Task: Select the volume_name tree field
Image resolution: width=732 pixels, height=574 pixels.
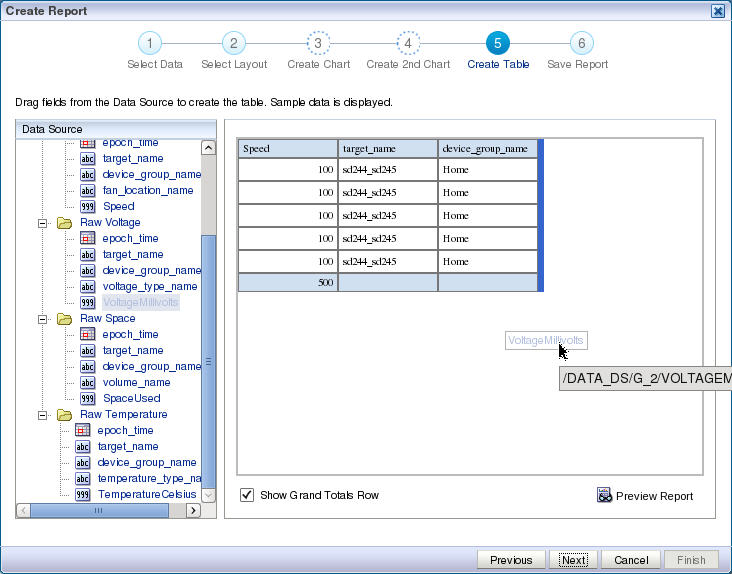Action: 136,383
